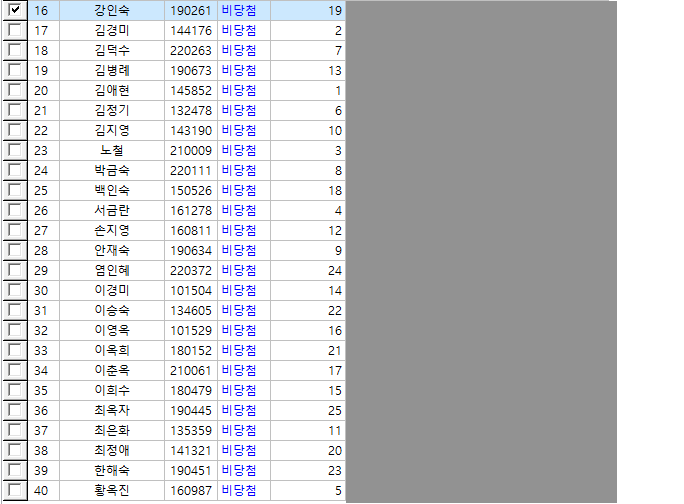Click the name 이승숙
Viewport: 684px width, 504px height.
click(112, 310)
